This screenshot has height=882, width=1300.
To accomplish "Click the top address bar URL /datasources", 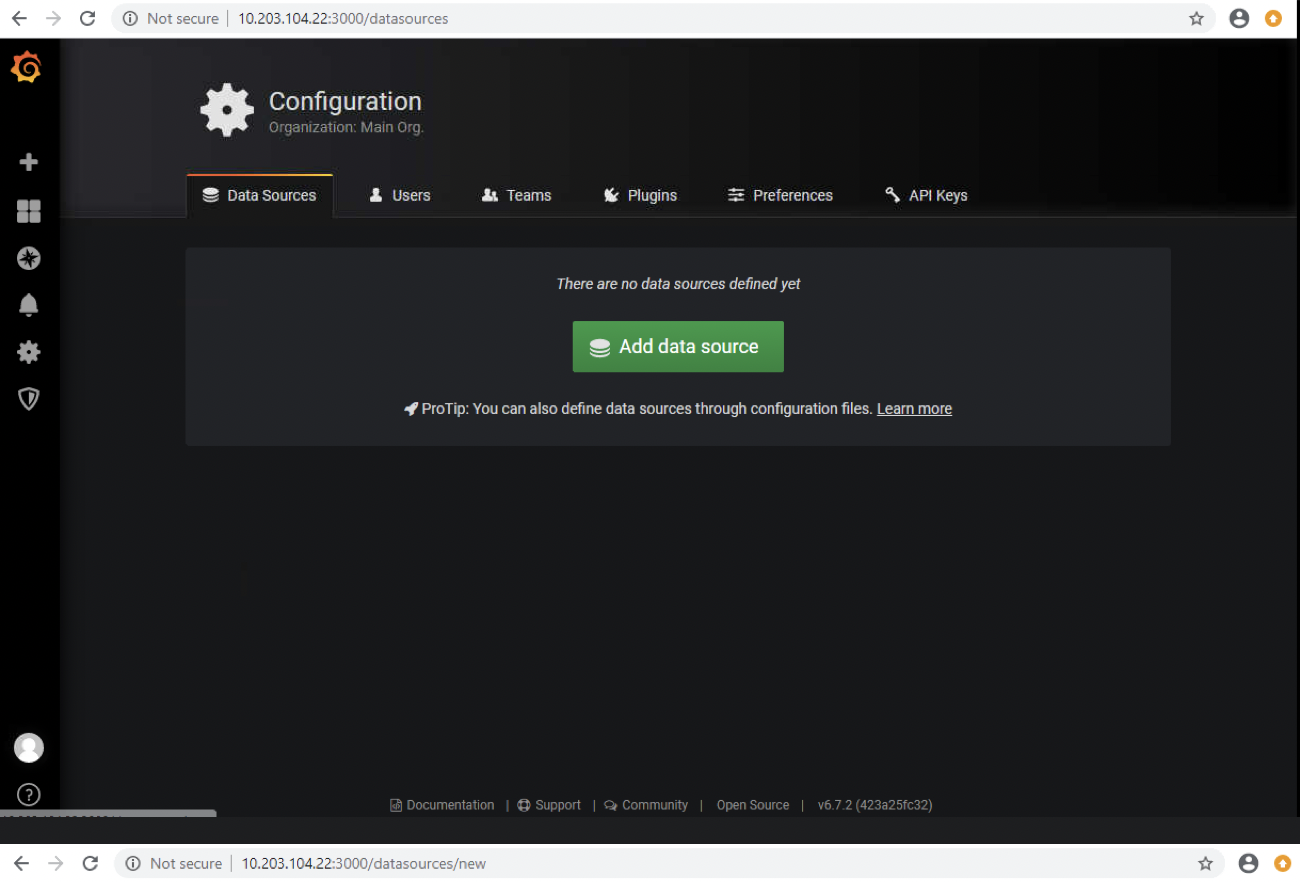I will pyautogui.click(x=343, y=18).
